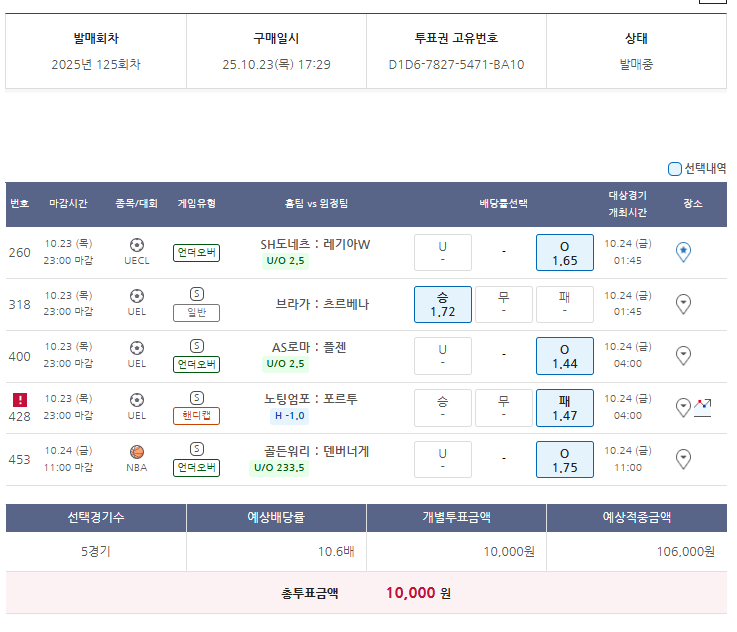Open the venue pin for NBA match 453
Screen dimensions: 737x632
[683, 459]
